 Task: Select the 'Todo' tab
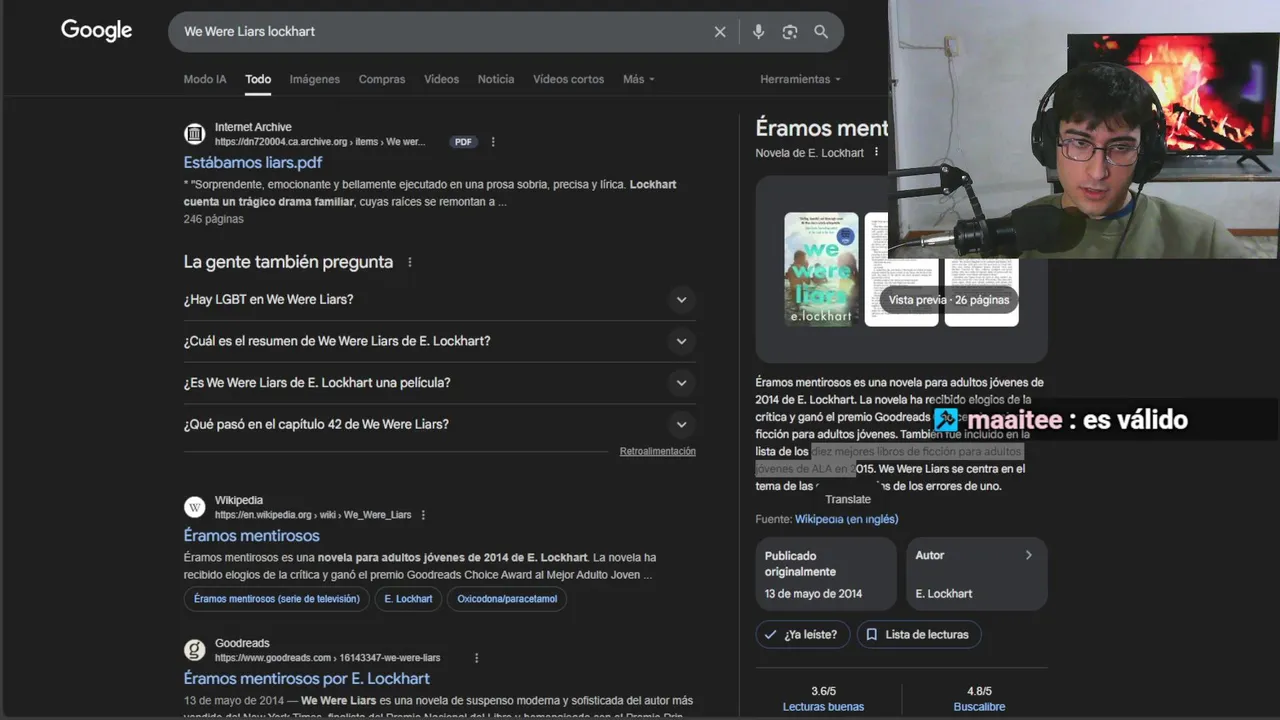click(258, 79)
